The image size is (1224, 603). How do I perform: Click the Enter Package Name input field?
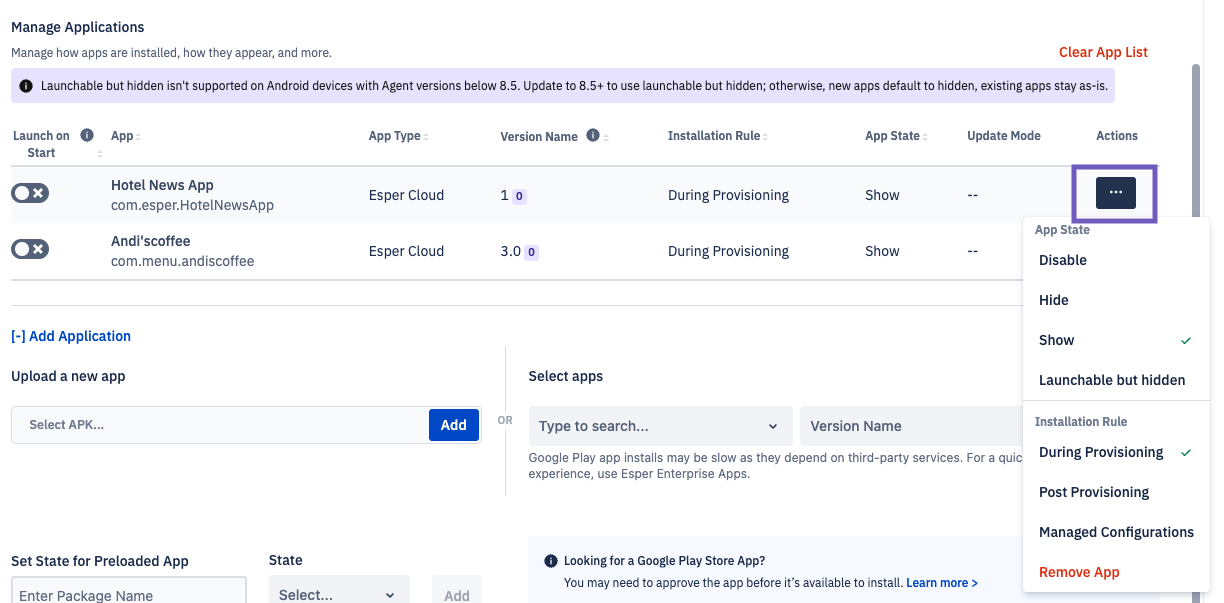(128, 592)
